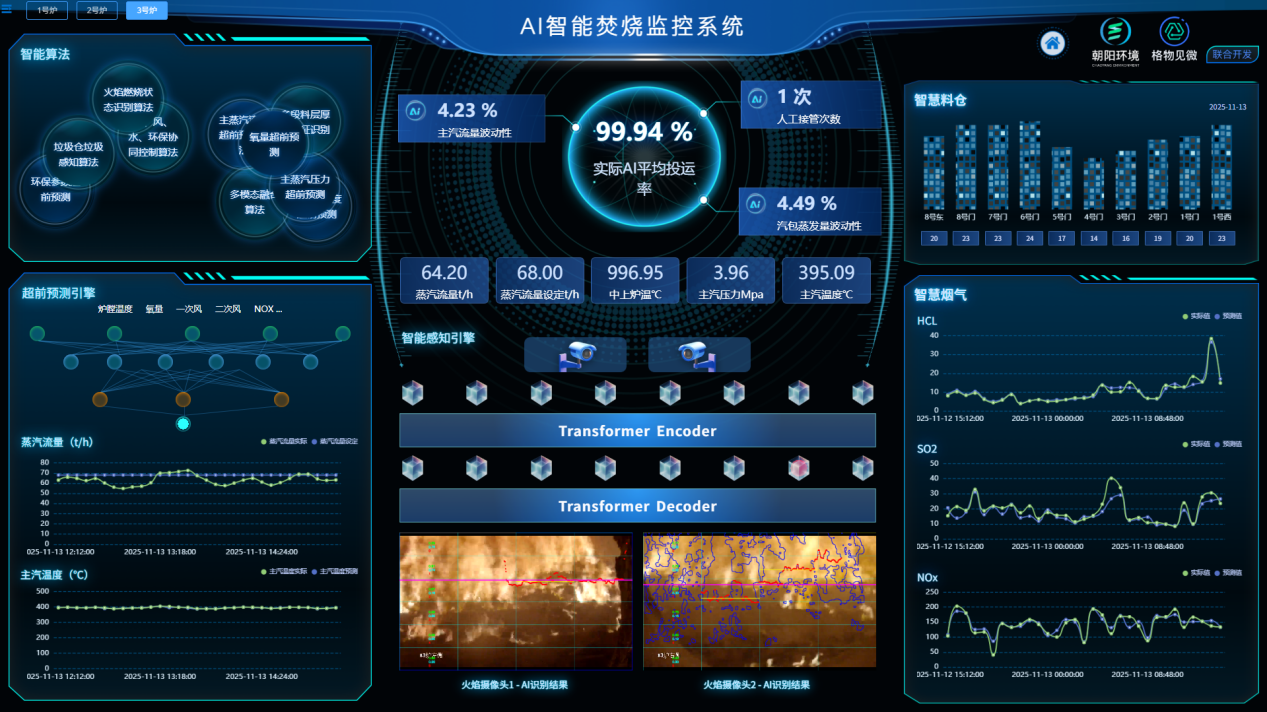Open the hamburger menu icon at top-left

(x=7, y=11)
